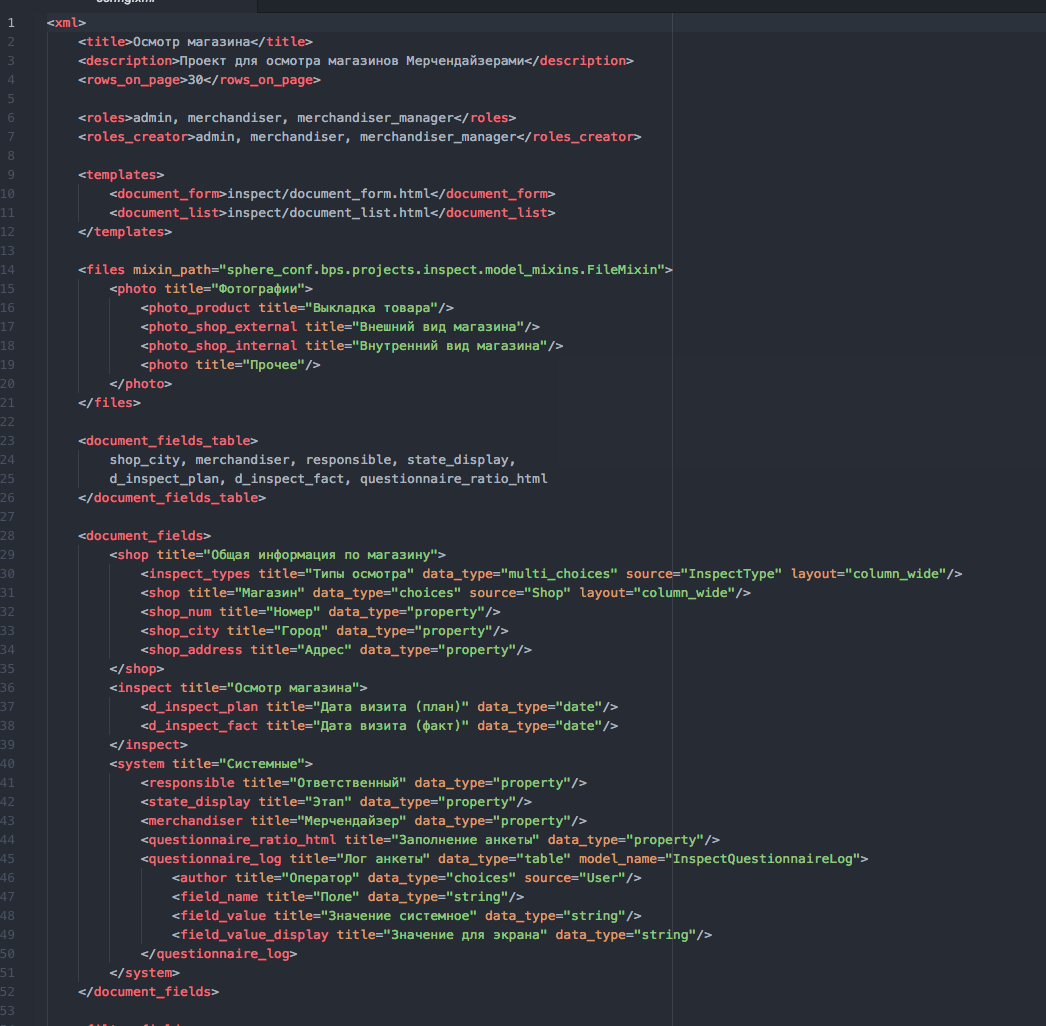
Task: Click the opening inspect tag on line 36
Action: pos(141,688)
